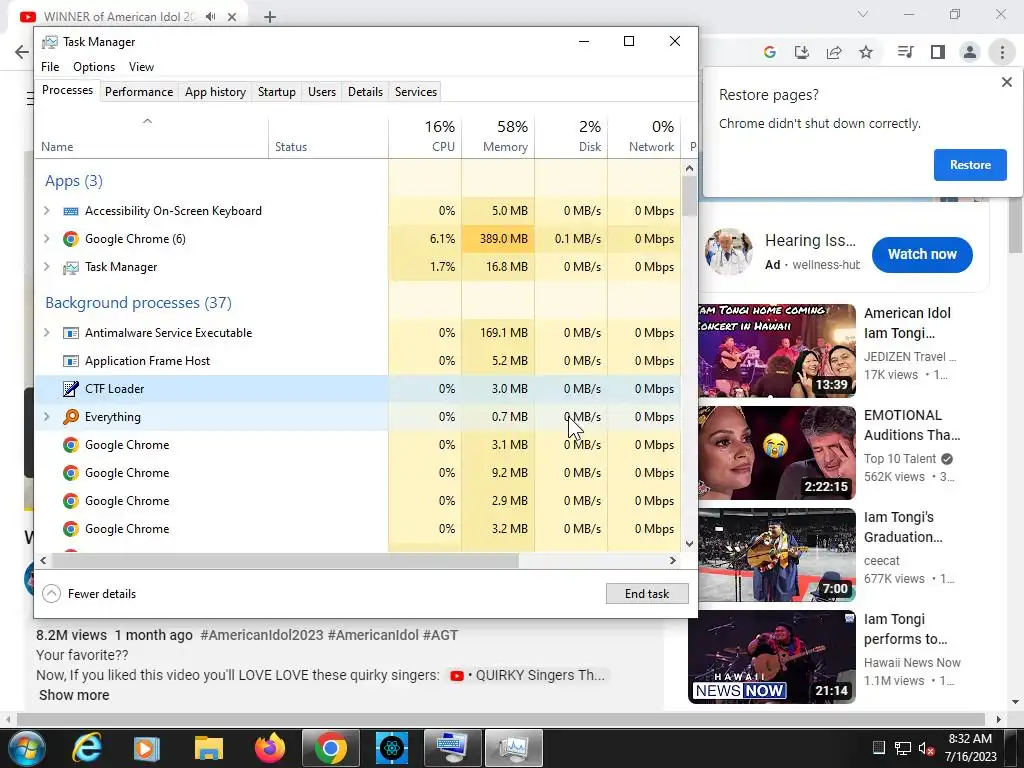Click Chrome's Google search icon in the toolbar
The height and width of the screenshot is (768, 1024).
769,52
